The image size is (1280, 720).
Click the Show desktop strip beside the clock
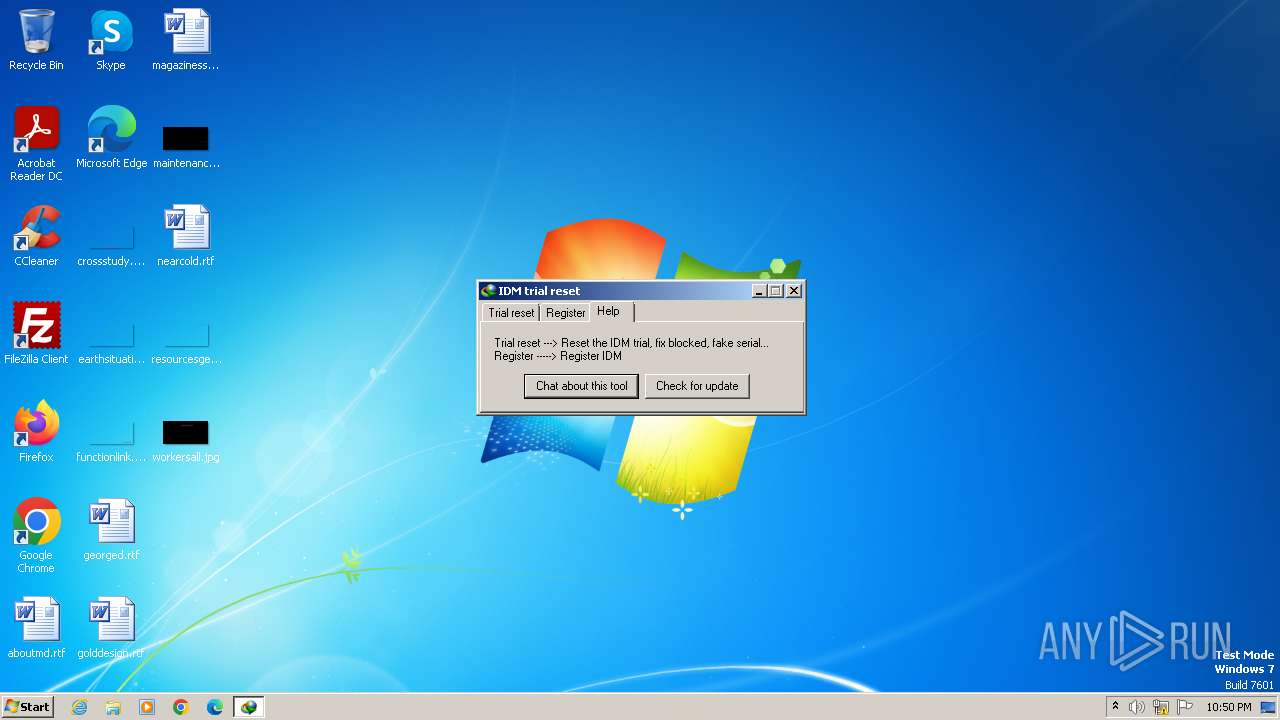click(1269, 707)
